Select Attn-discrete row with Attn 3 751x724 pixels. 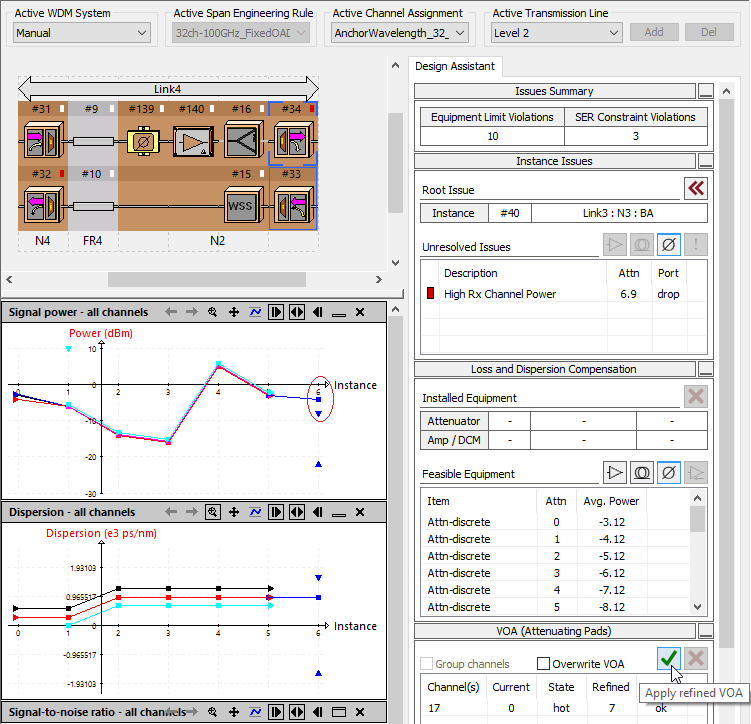click(556, 573)
